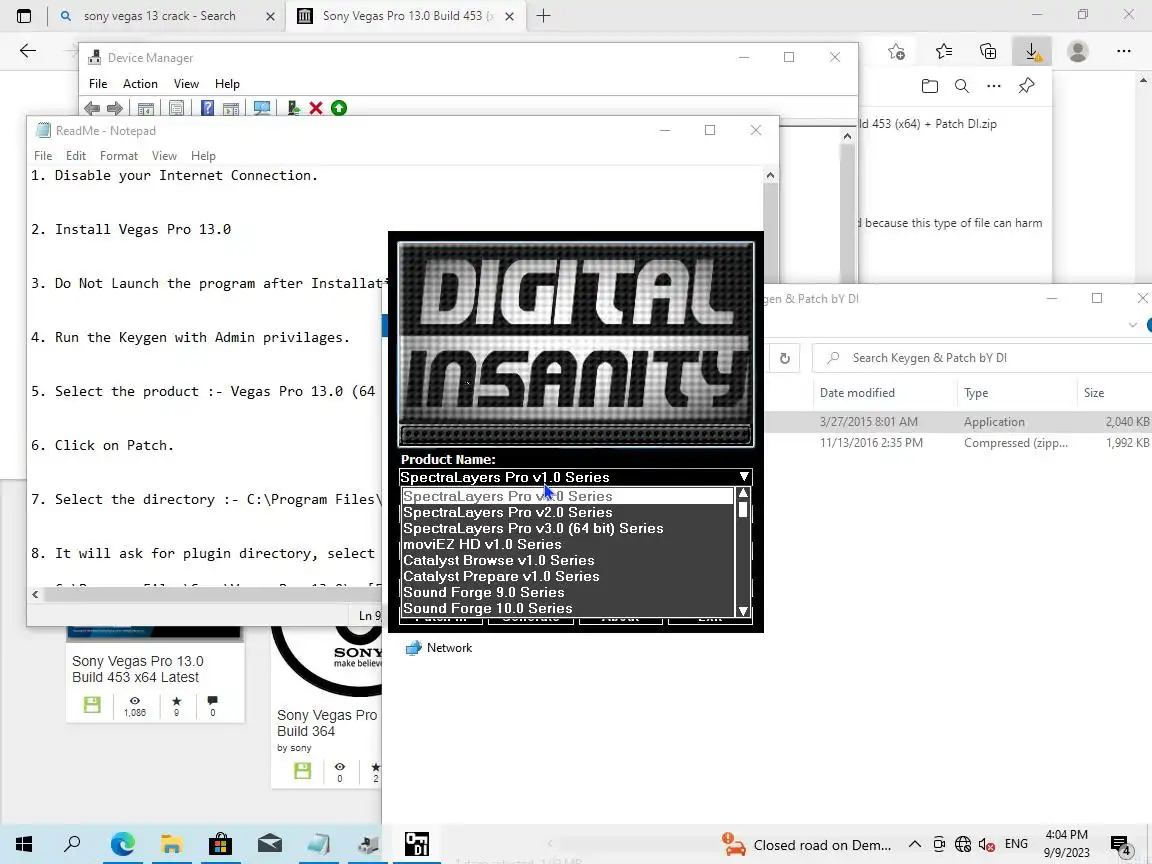Viewport: 1152px width, 864px height.
Task: Open the browser downloads icon with warning
Action: 1032,51
